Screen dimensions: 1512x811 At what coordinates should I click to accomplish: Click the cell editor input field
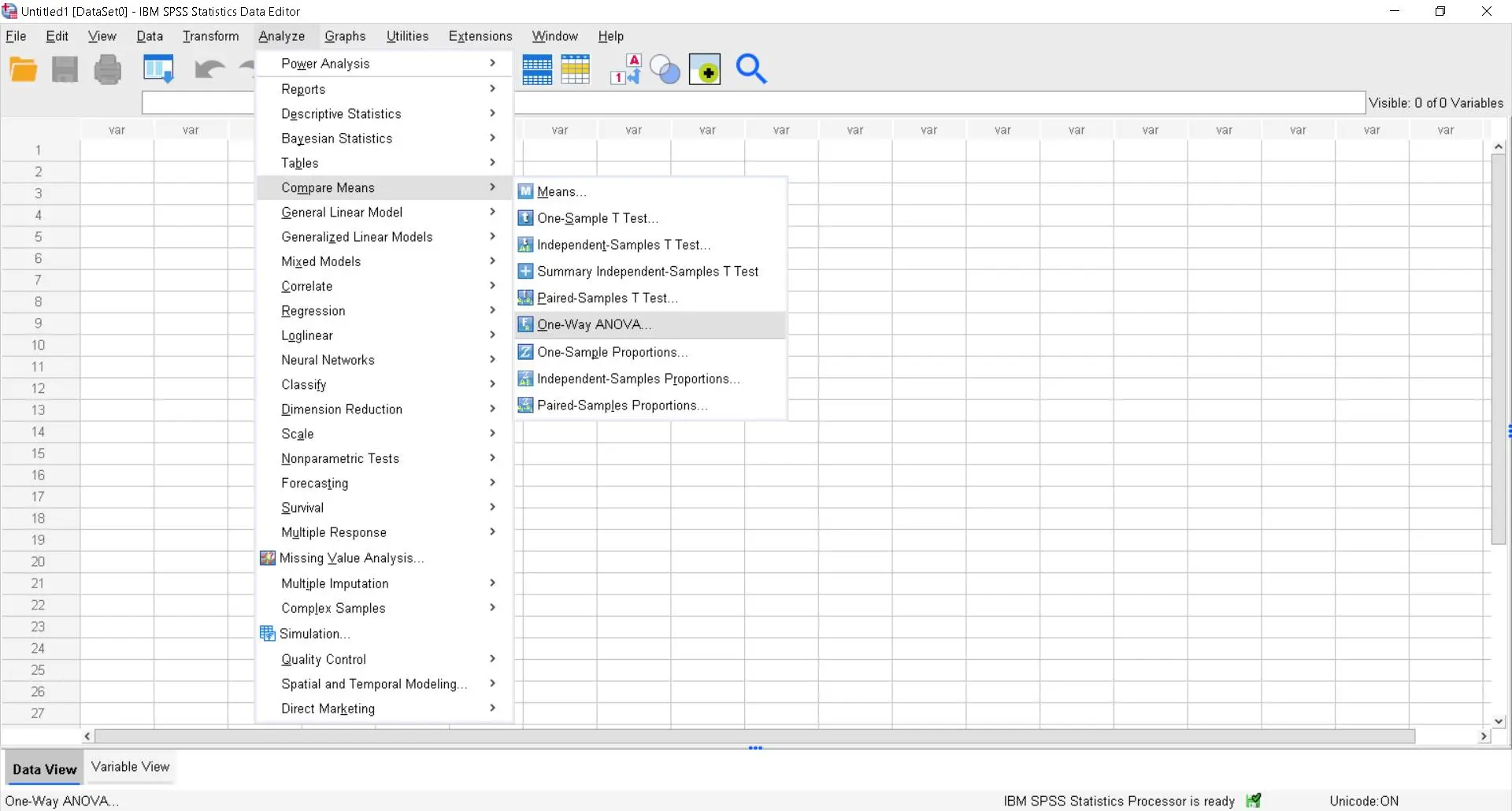[197, 103]
